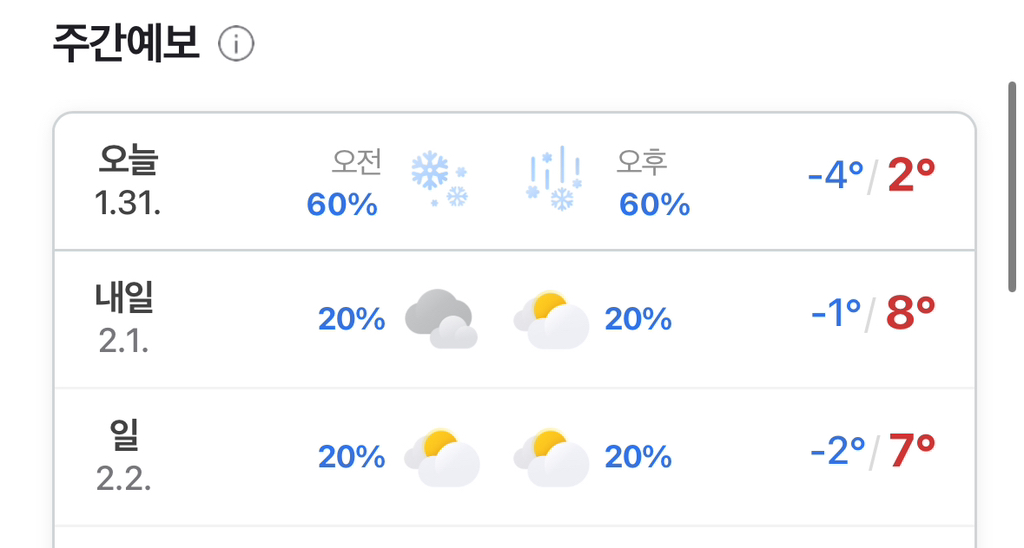The height and width of the screenshot is (548, 1024).
Task: Select Sunday's morning partly sunny icon
Action: pyautogui.click(x=442, y=457)
